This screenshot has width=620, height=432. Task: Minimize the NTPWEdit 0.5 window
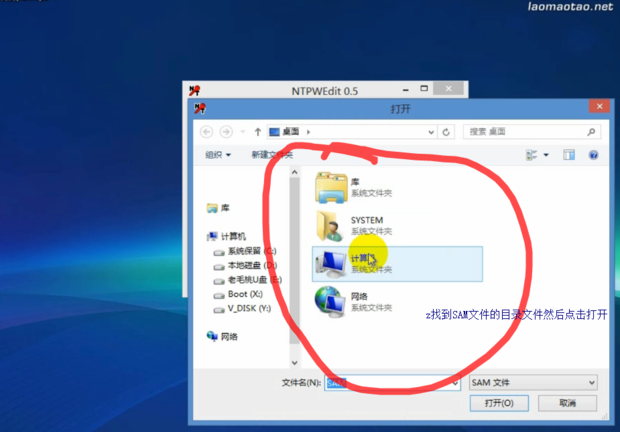coord(406,90)
